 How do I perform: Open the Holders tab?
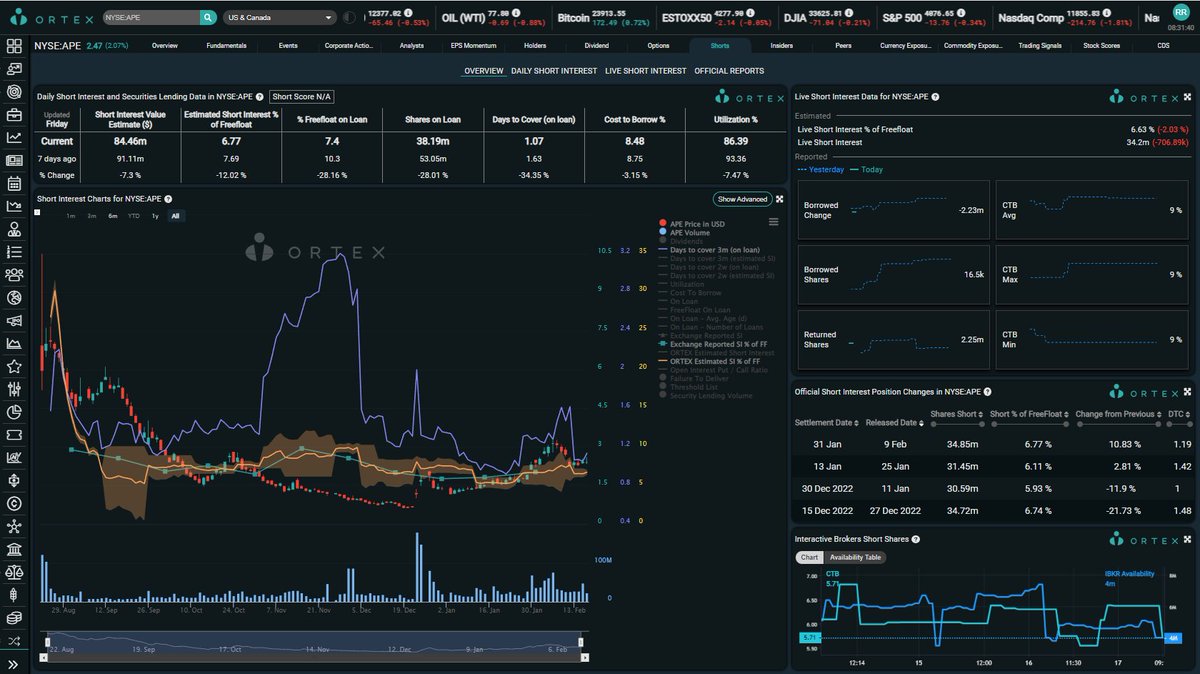535,46
